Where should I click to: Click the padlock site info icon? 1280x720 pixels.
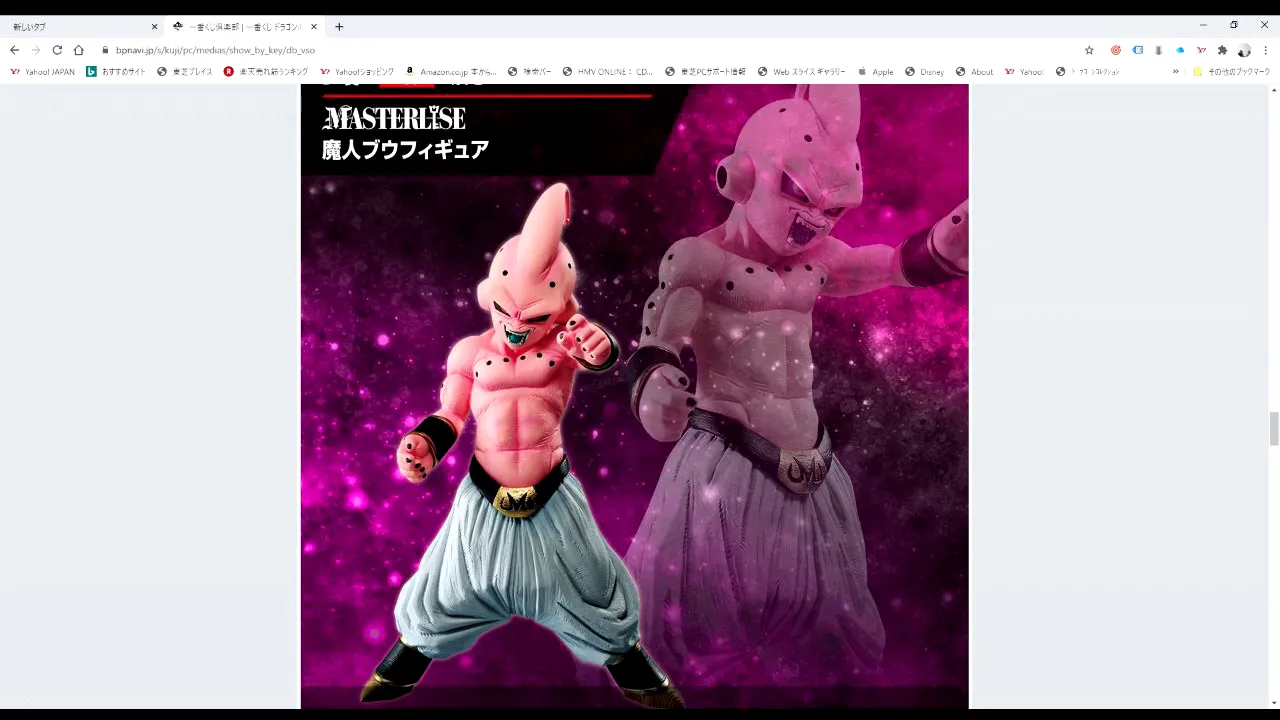(105, 50)
